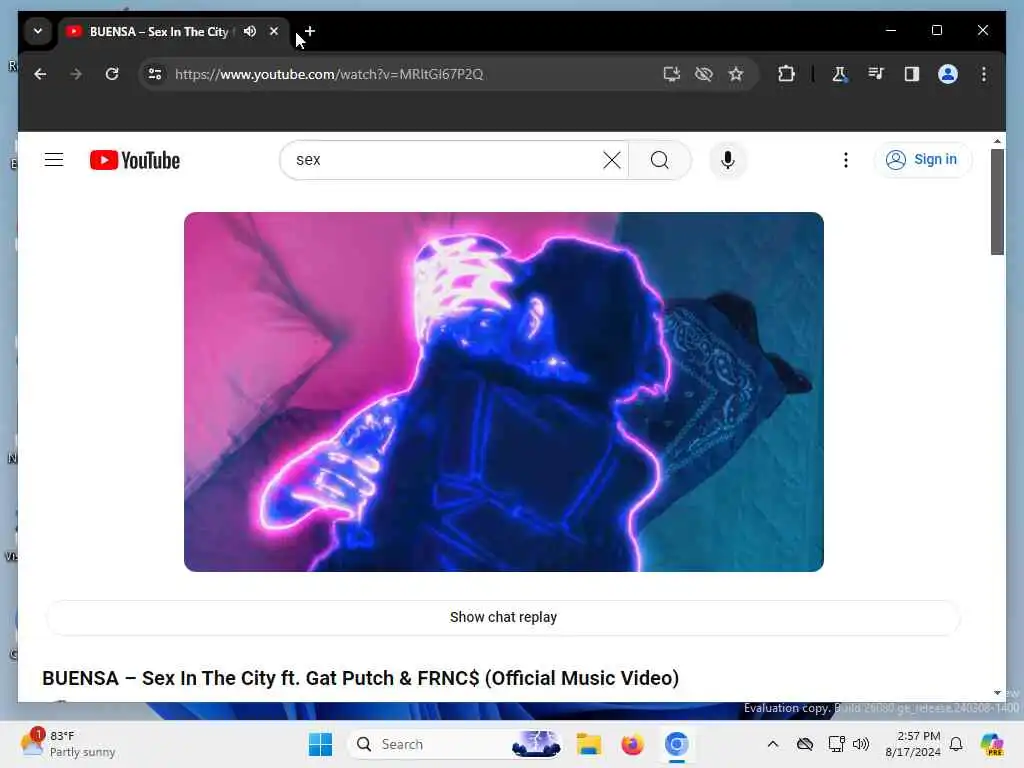The width and height of the screenshot is (1024, 768).
Task: Open the YouTube hamburger guide menu
Action: (x=54, y=160)
